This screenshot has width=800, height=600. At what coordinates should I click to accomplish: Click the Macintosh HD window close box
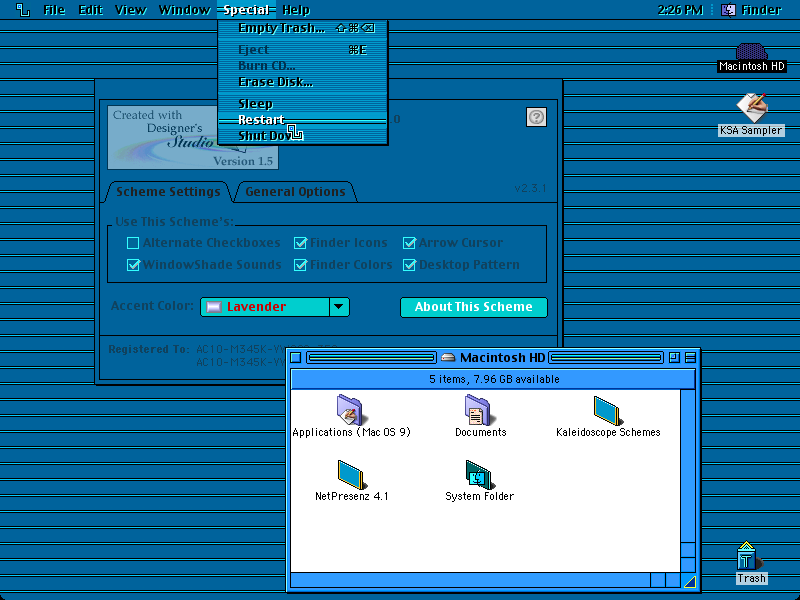pos(296,358)
